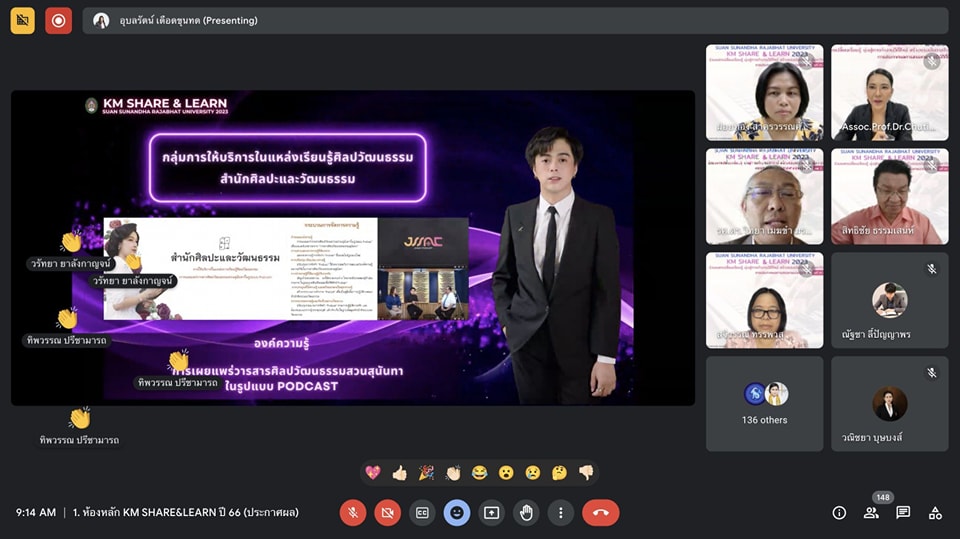Toggle closed captions
This screenshot has width=960, height=539.
point(422,512)
